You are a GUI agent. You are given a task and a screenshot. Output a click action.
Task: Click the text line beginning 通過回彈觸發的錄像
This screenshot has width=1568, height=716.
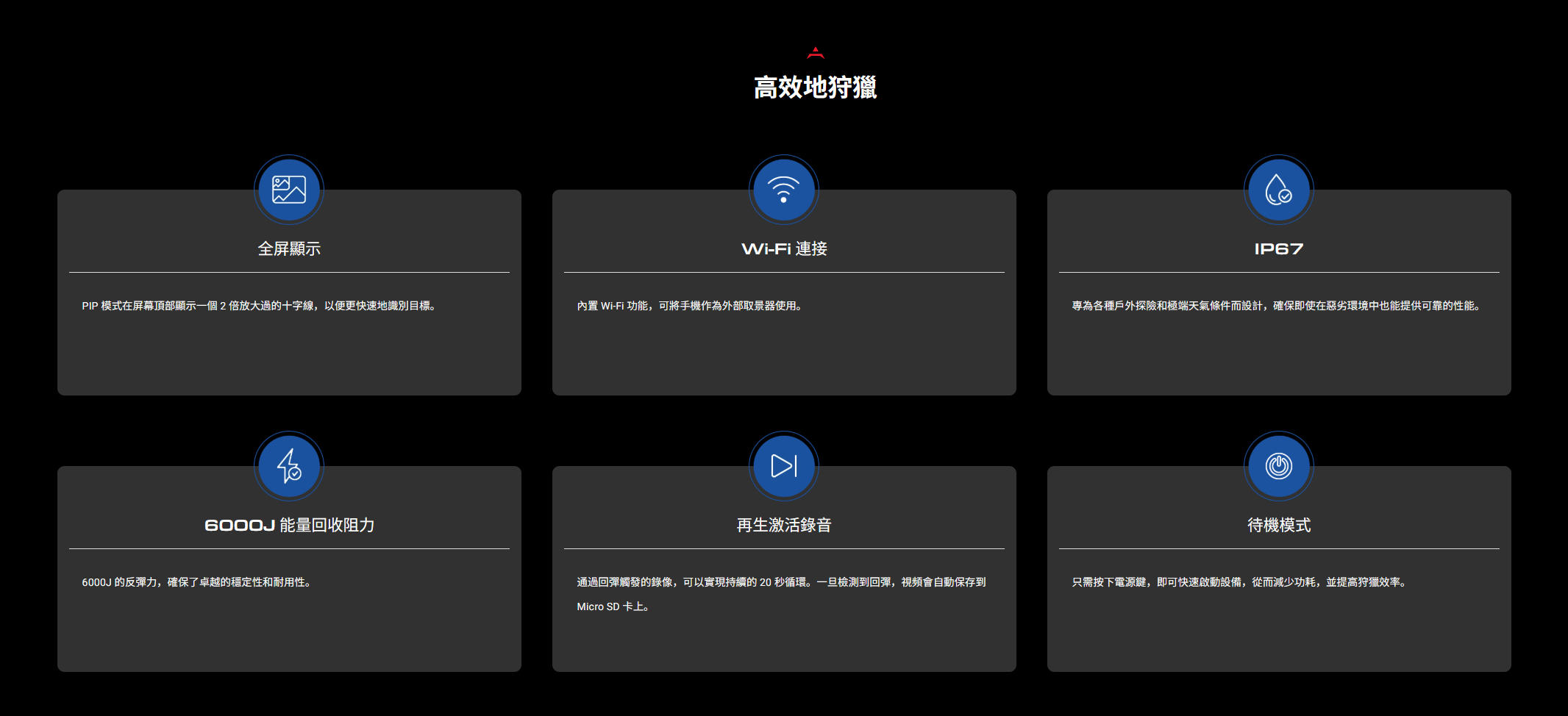pos(781,582)
